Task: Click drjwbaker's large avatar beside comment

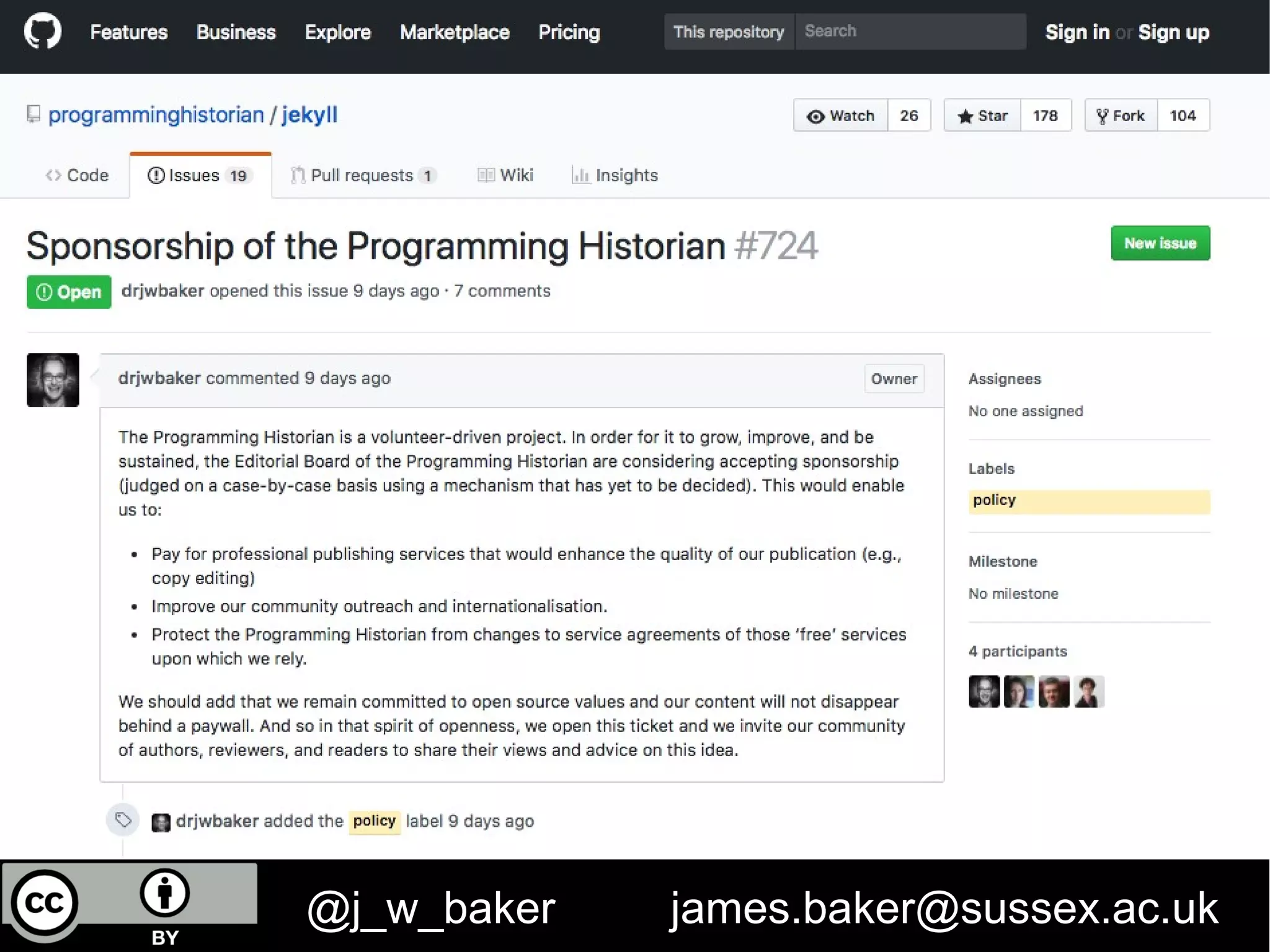Action: (x=53, y=380)
